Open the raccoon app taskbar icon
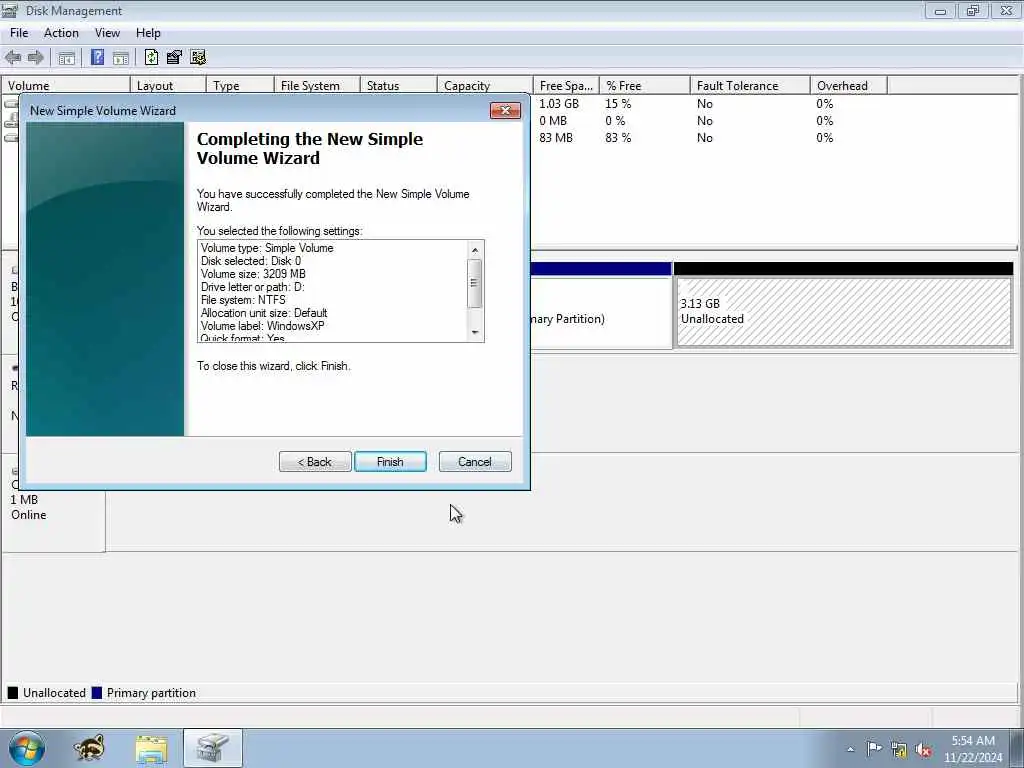Image resolution: width=1024 pixels, height=768 pixels. point(89,748)
